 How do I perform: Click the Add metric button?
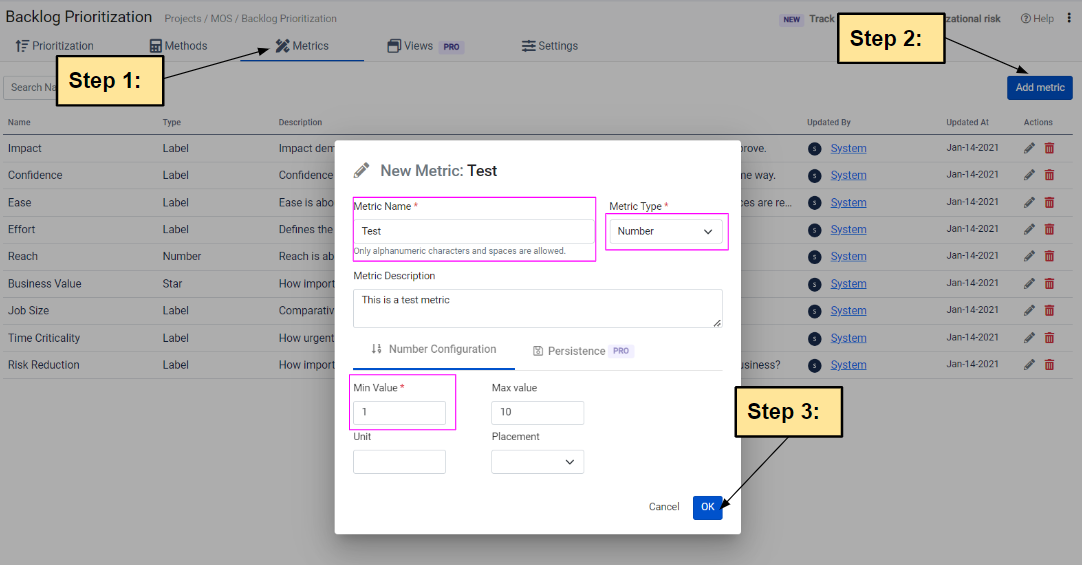point(1039,87)
